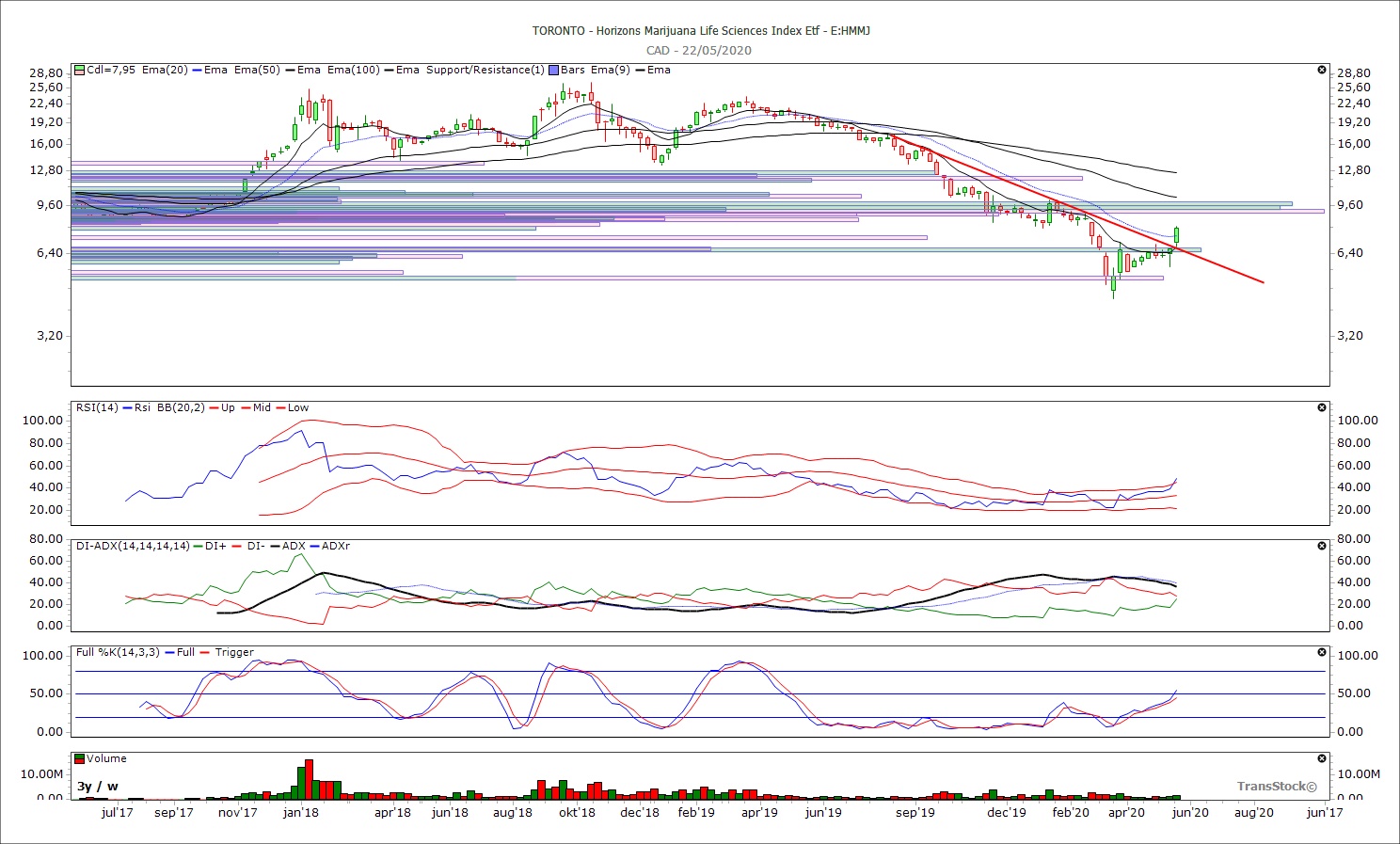Image resolution: width=1400 pixels, height=844 pixels.
Task: Click the blue Full line legend swatch
Action: [x=168, y=652]
